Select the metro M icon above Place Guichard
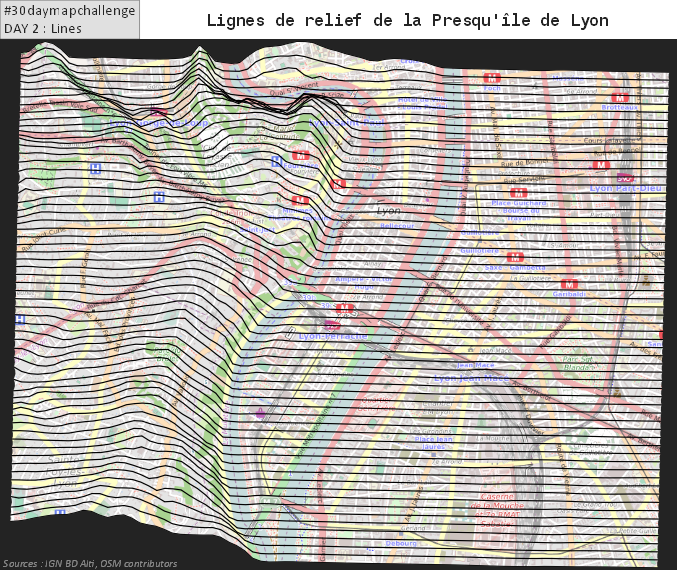Screen dimensions: 677x570 point(519,193)
